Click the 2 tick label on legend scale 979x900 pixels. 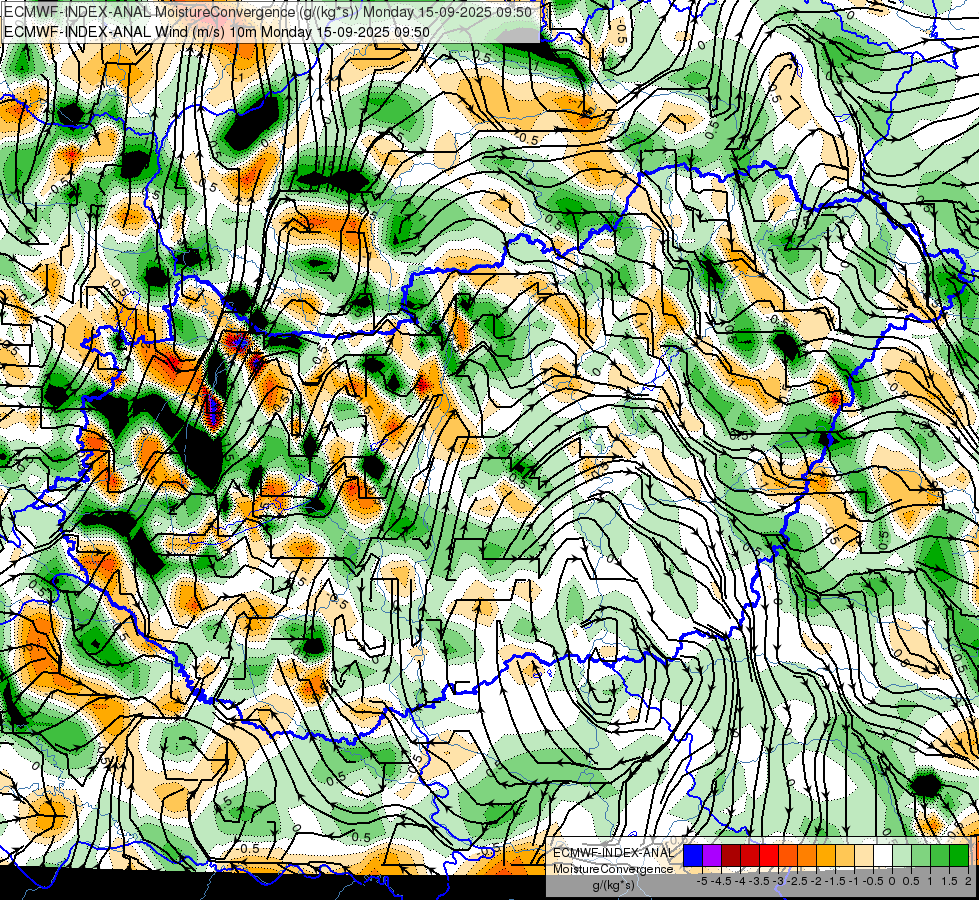(x=968, y=881)
